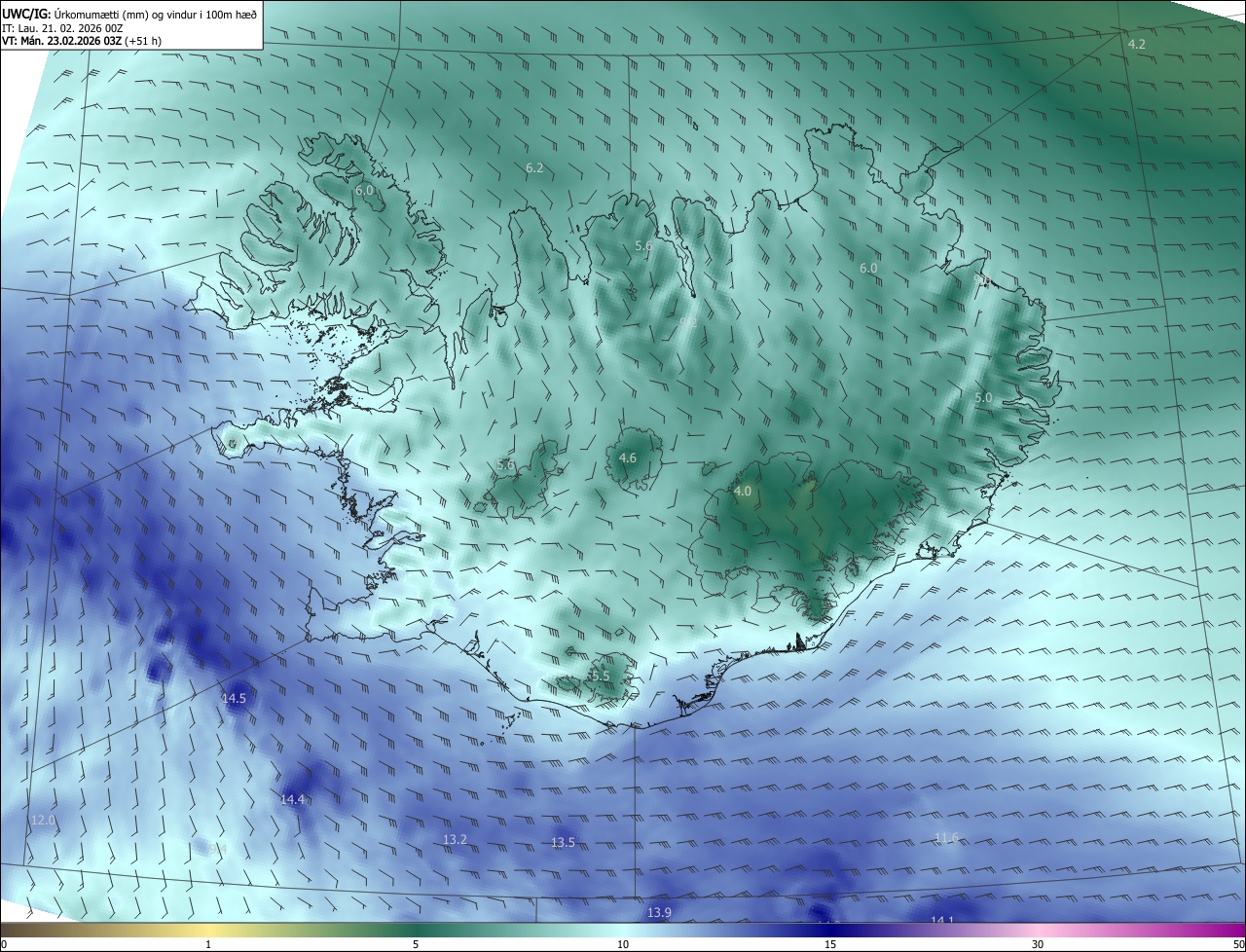Click the 6.0 value on the Westfjords peninsula
The width and height of the screenshot is (1246, 952).
(364, 191)
